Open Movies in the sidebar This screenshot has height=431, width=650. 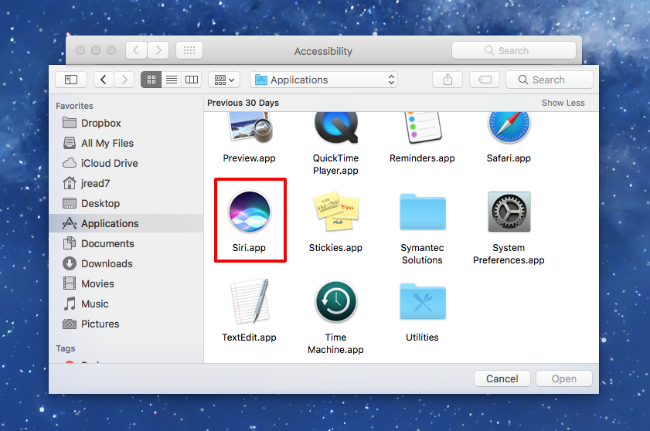coord(126,283)
